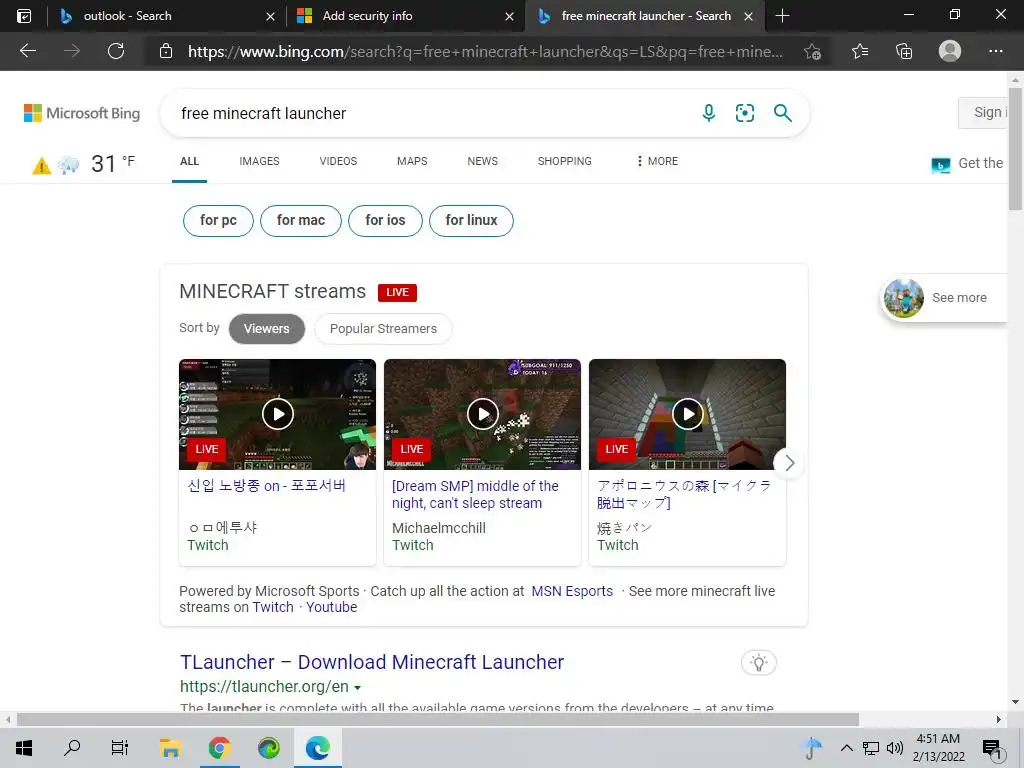This screenshot has height=768, width=1024.
Task: Open a new tab with plus button
Action: click(x=782, y=16)
